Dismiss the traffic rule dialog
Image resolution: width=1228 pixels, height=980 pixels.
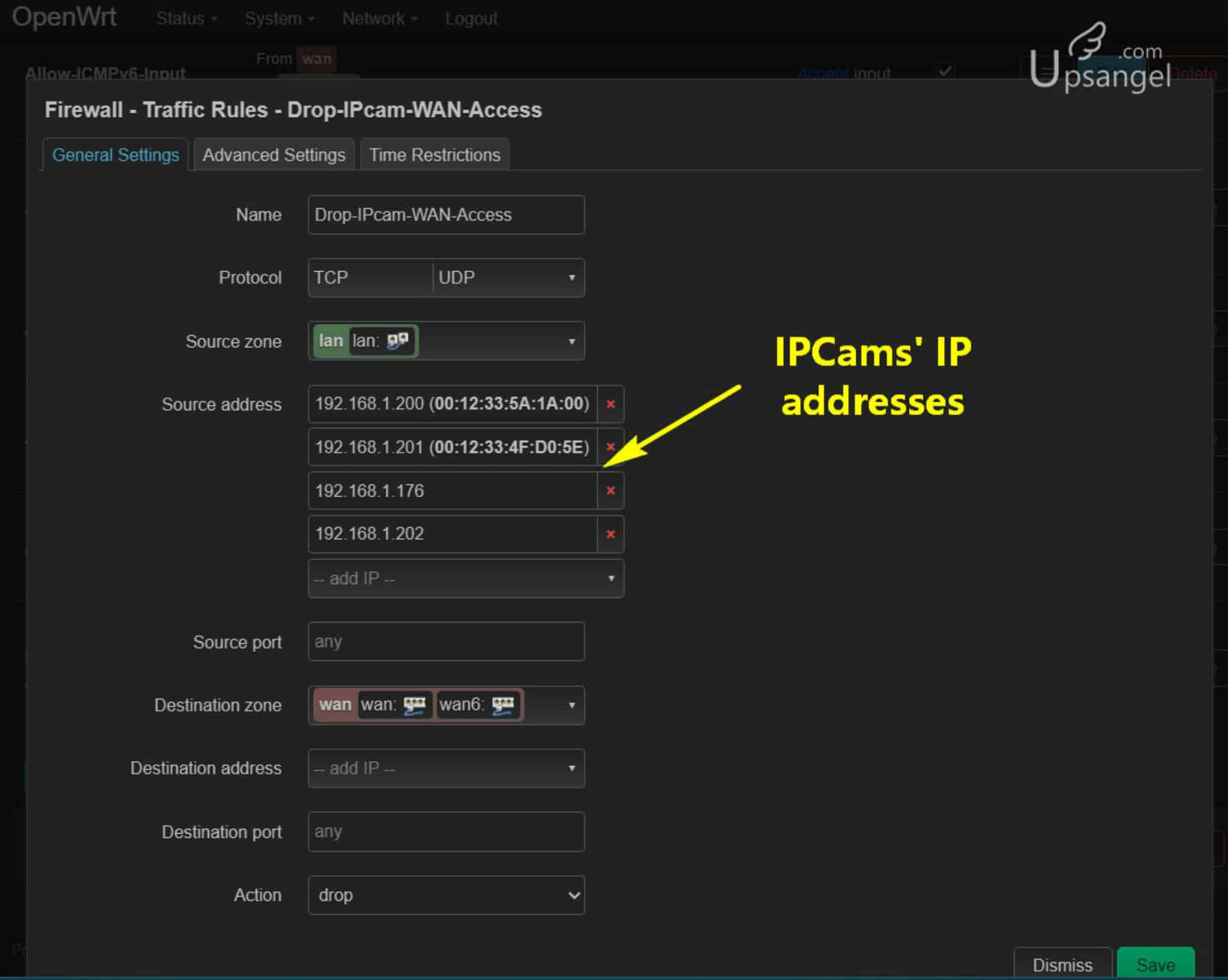click(x=1063, y=964)
